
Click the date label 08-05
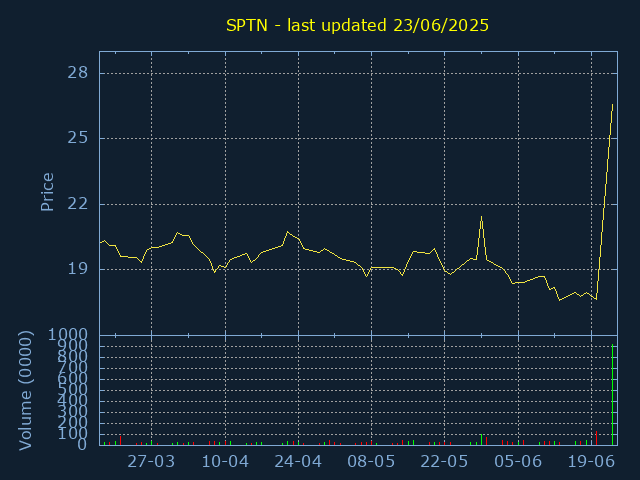[x=371, y=462]
